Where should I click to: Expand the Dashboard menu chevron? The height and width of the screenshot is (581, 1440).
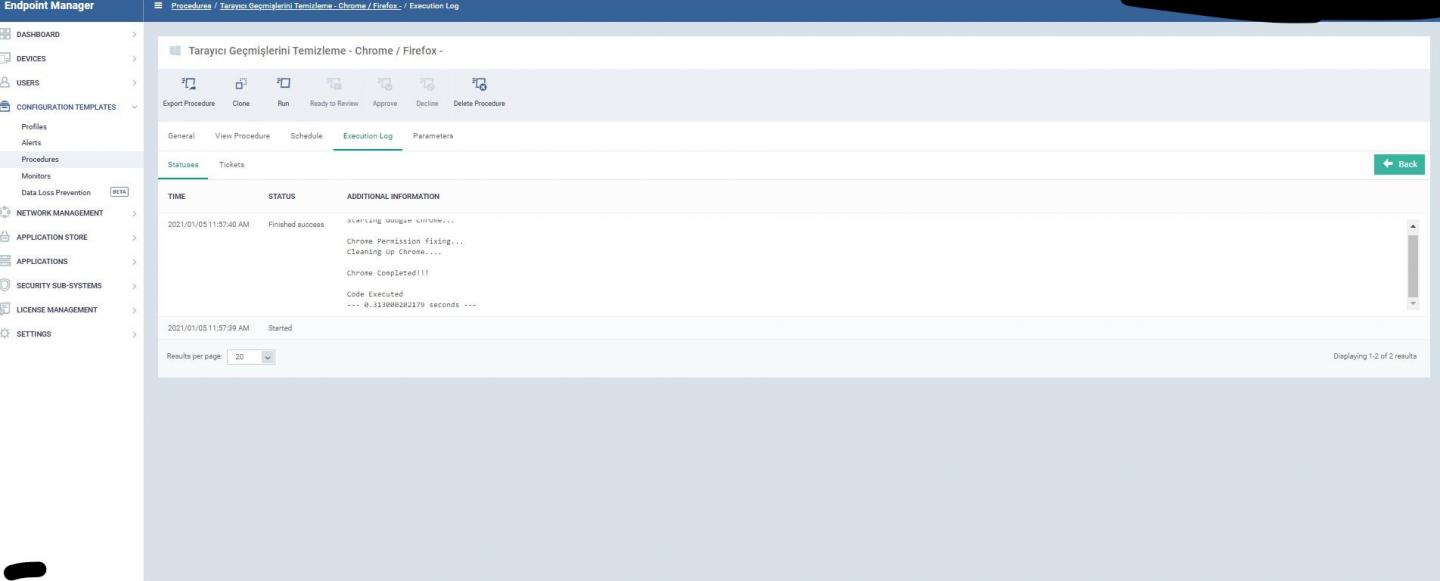(x=134, y=35)
